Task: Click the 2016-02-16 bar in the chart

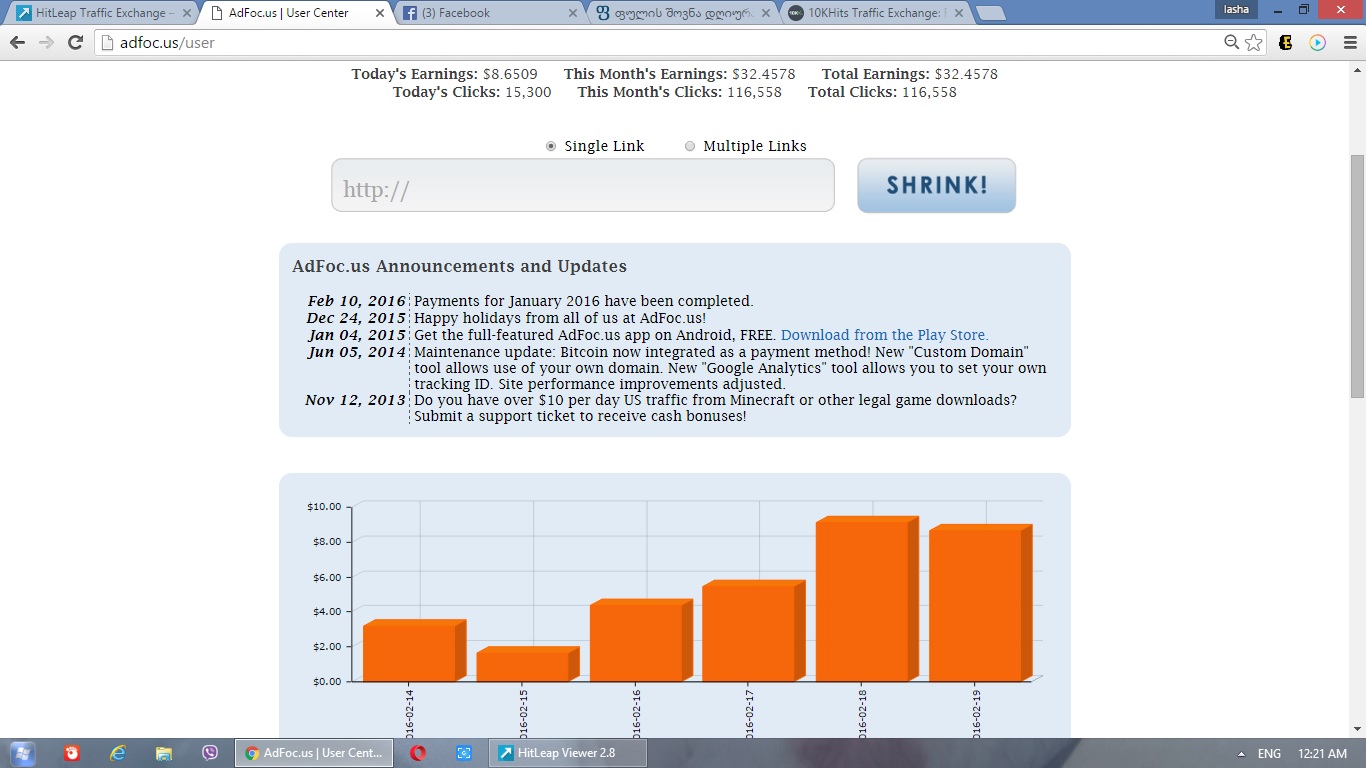Action: (641, 641)
